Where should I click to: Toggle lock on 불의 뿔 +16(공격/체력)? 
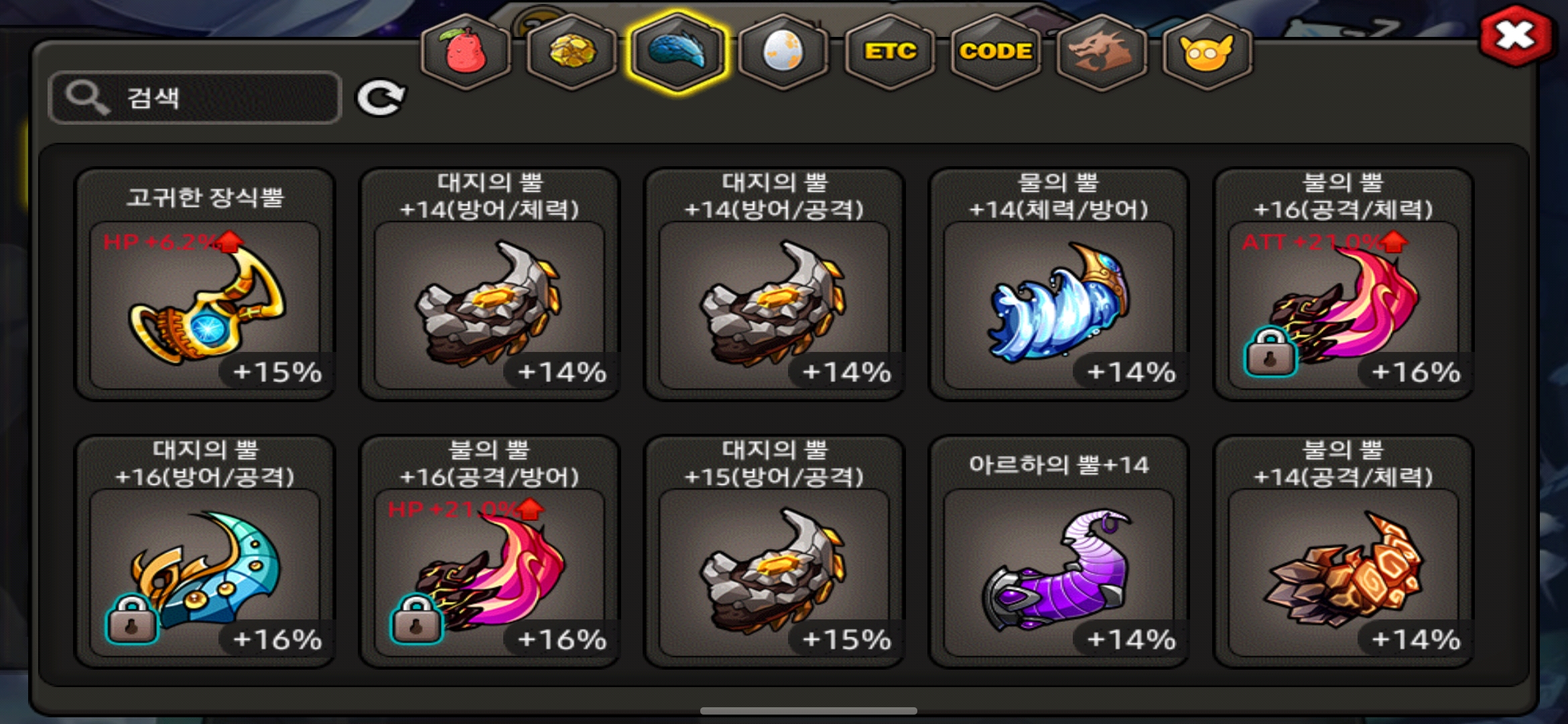click(x=1270, y=352)
